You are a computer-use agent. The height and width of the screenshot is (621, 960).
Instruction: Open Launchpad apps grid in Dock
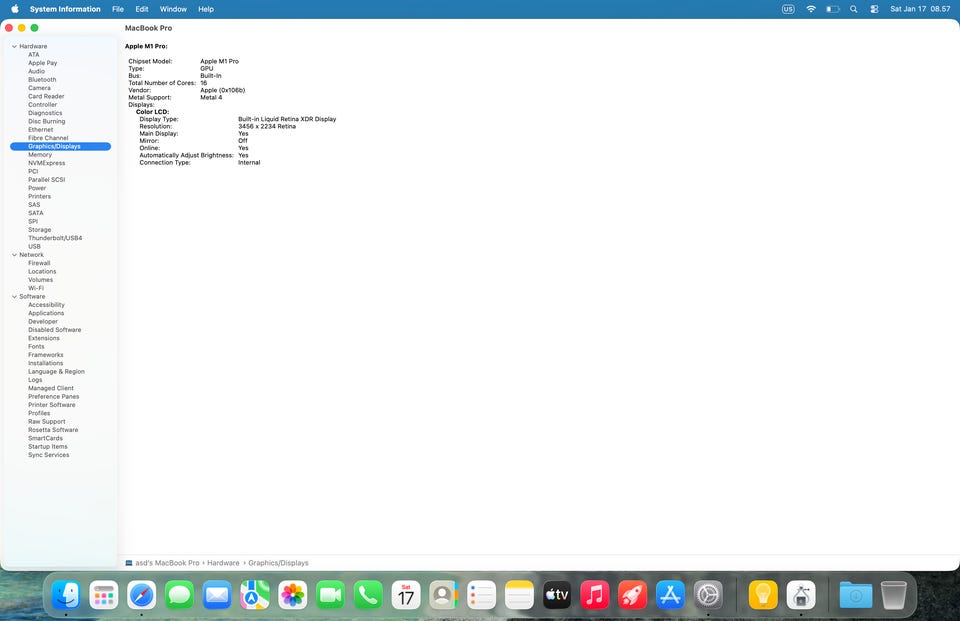tap(103, 595)
